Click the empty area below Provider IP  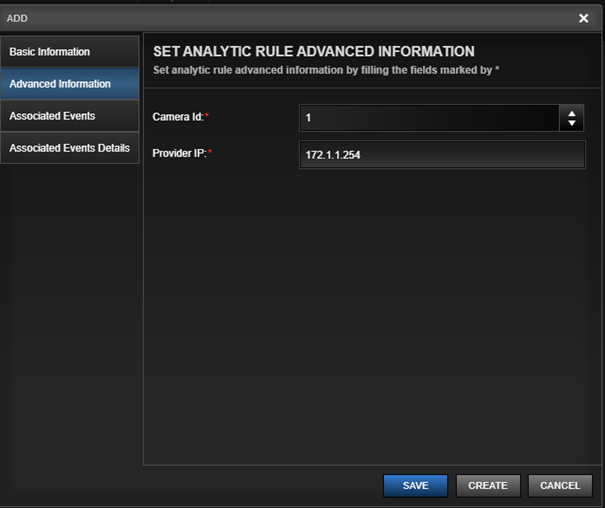click(372, 316)
